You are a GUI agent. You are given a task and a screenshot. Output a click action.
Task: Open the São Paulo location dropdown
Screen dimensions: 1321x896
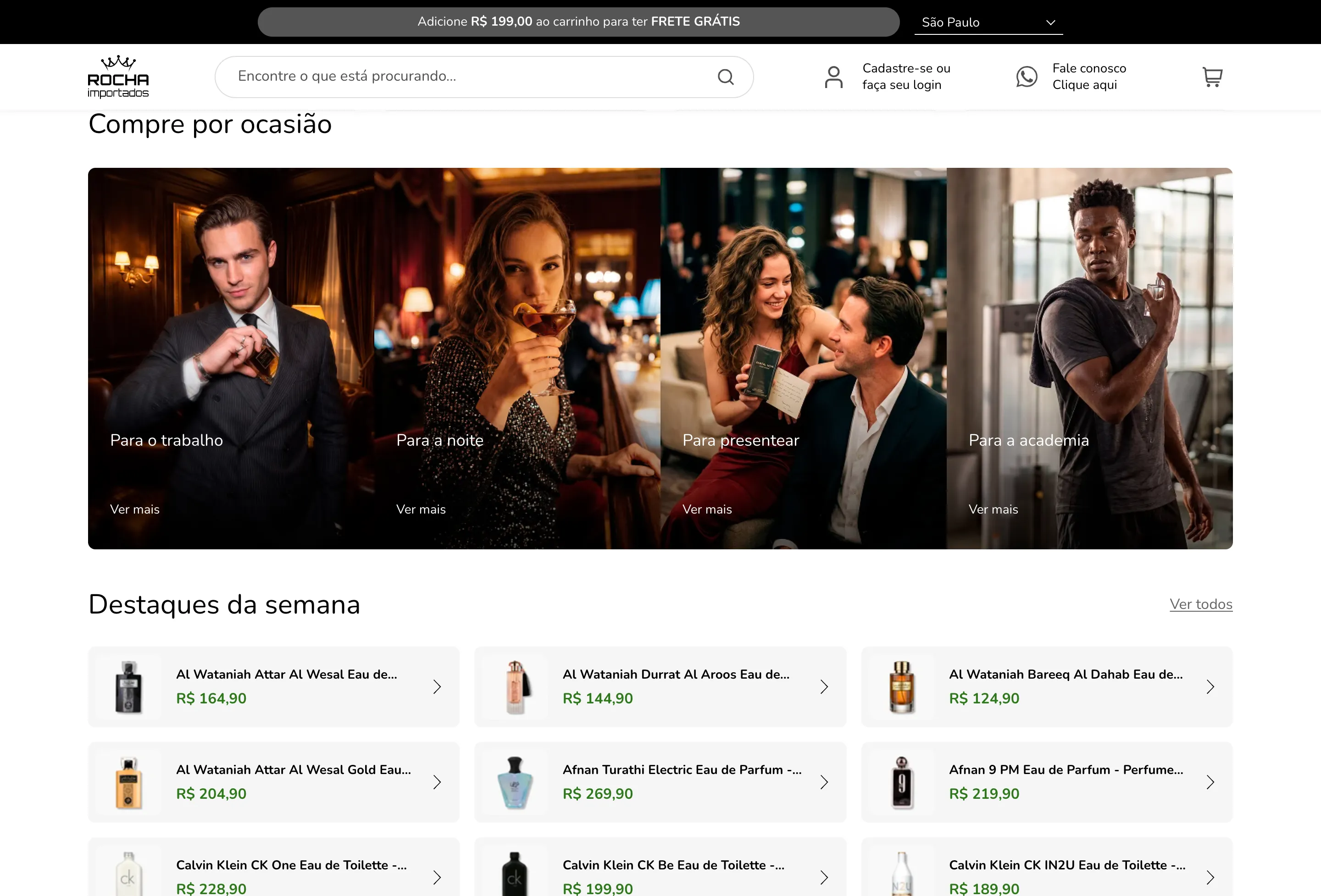(988, 22)
